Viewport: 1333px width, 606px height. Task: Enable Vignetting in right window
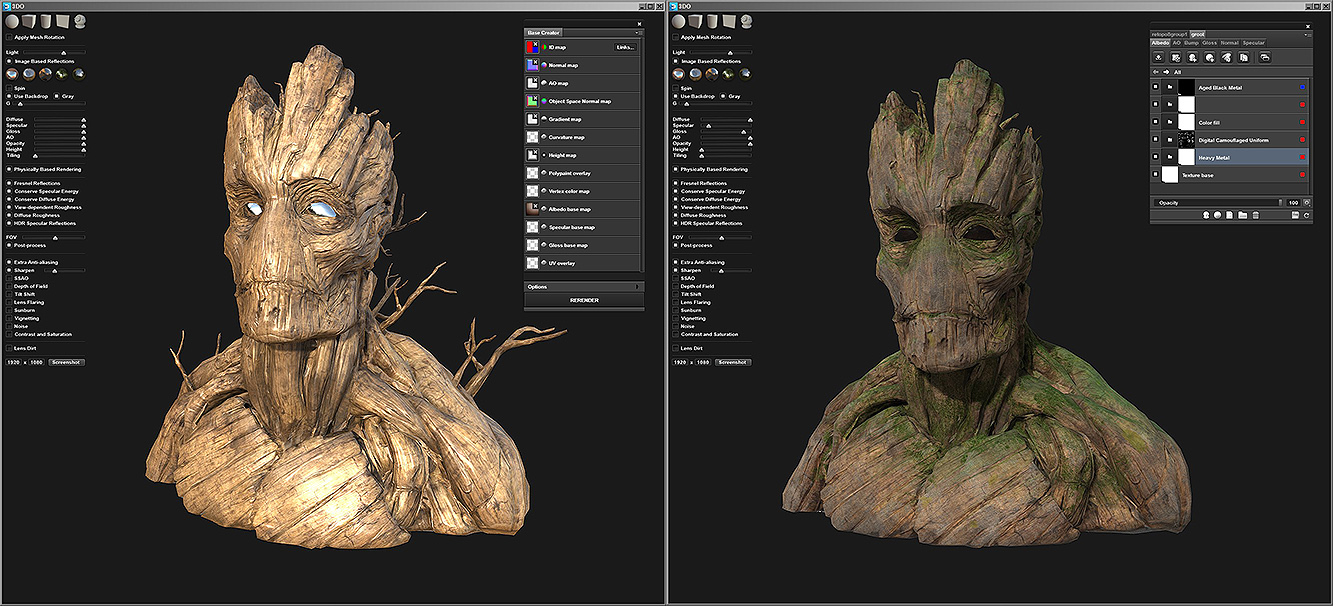(675, 318)
